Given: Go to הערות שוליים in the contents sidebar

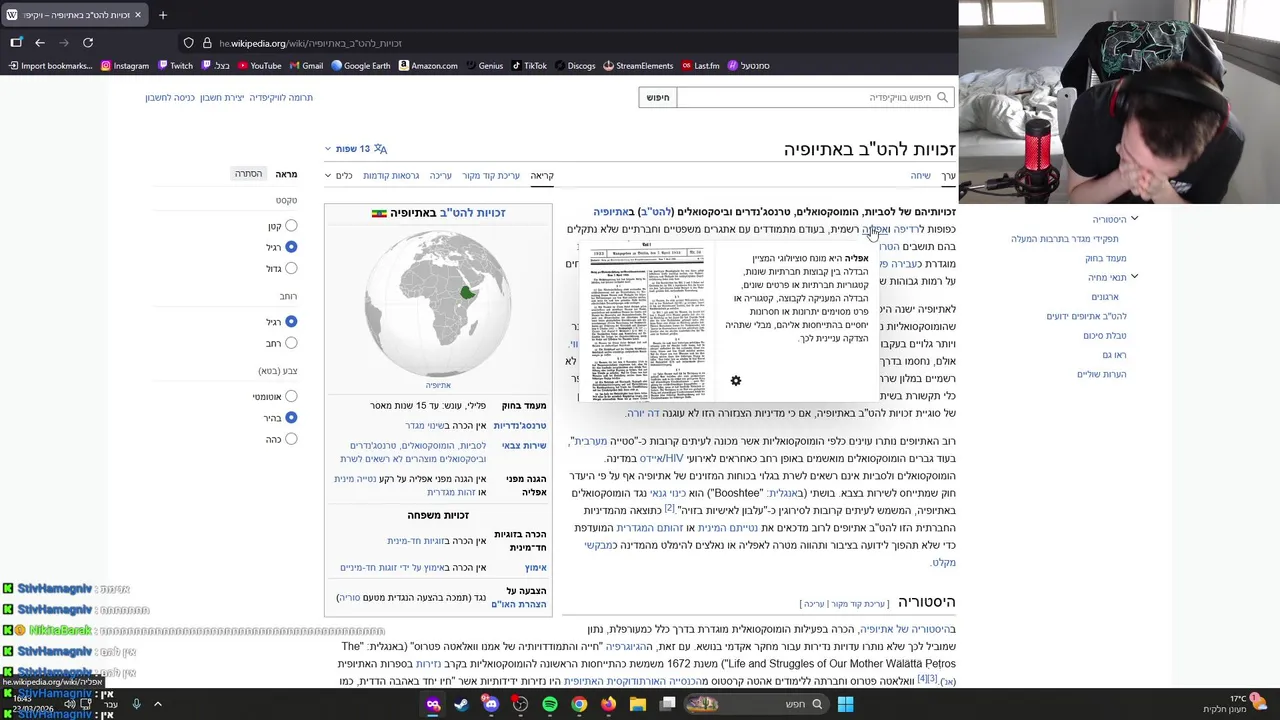Looking at the screenshot, I should pos(1102,374).
